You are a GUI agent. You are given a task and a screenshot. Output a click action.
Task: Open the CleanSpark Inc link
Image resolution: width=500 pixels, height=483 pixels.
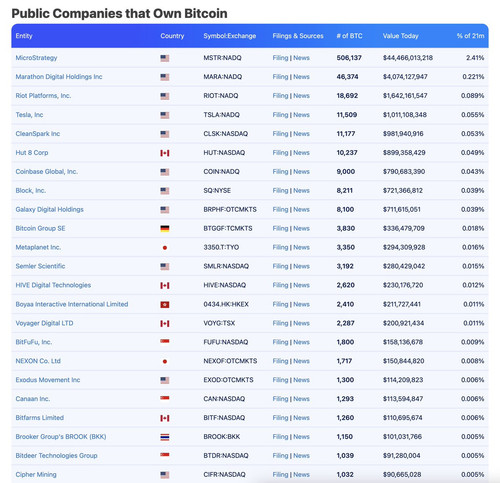pos(38,134)
